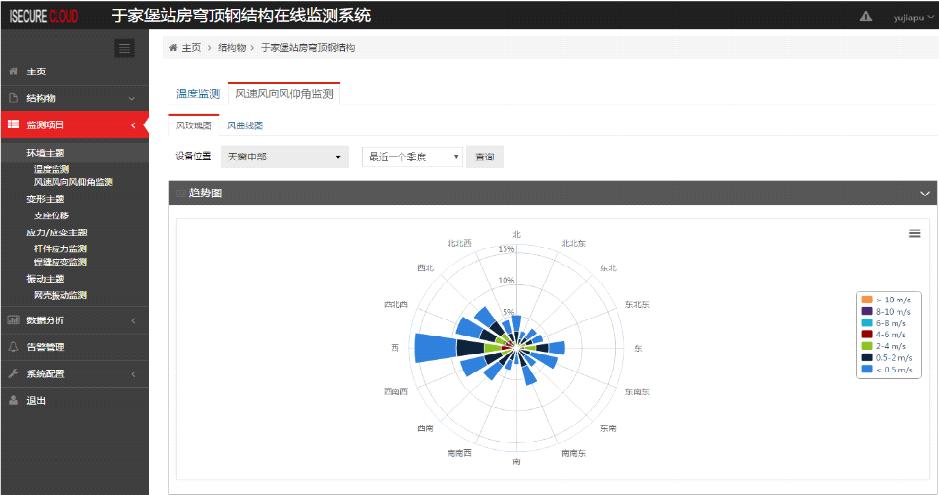Click the large blue west (西) wind bar
The height and width of the screenshot is (495, 939).
435,348
